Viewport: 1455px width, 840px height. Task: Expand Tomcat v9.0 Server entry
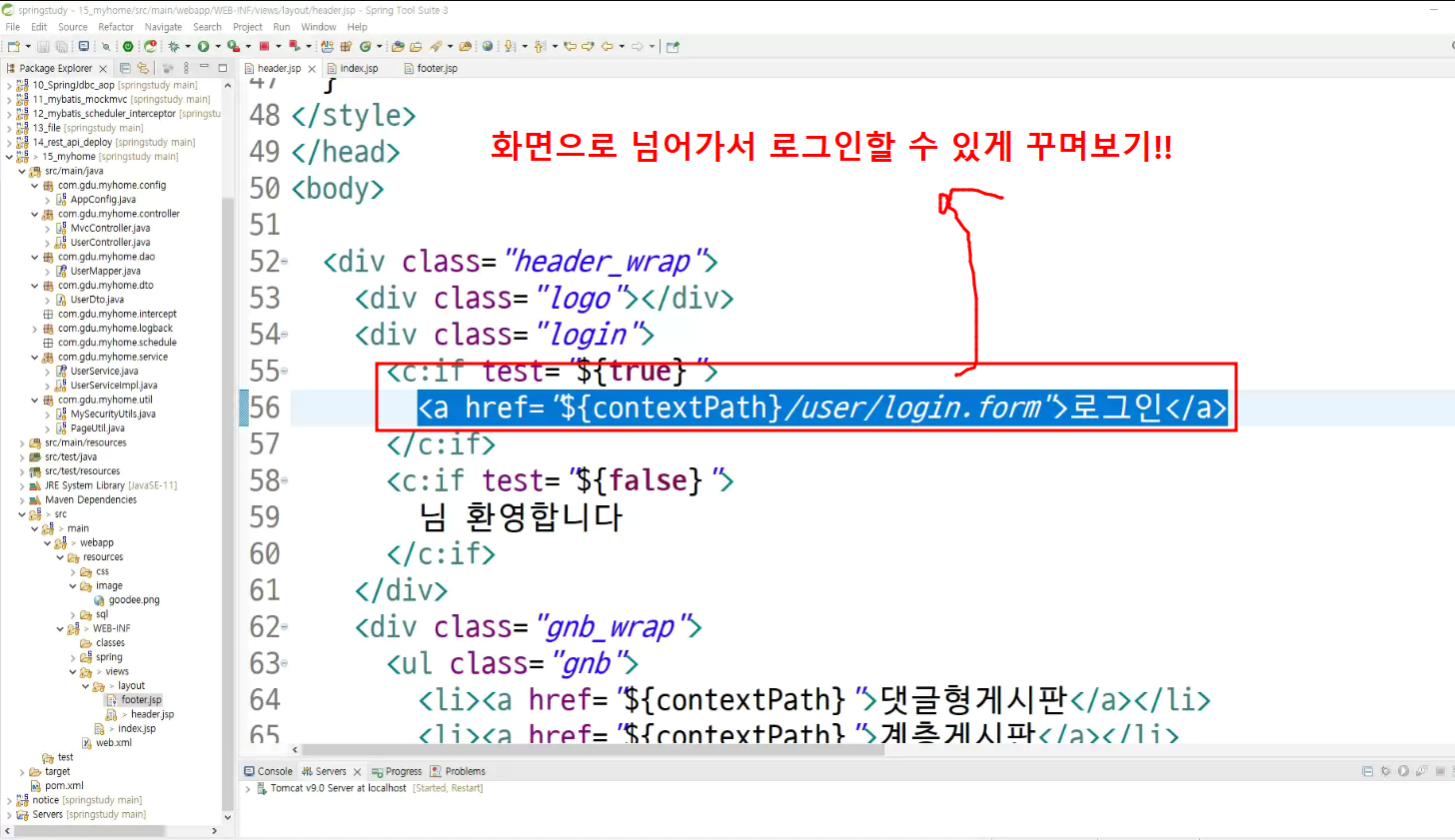click(x=248, y=789)
